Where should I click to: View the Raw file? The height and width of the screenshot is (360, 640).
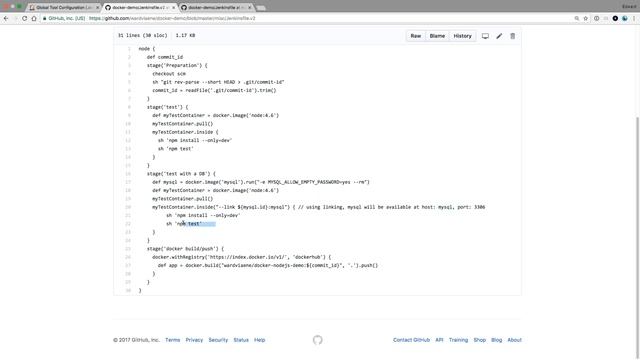click(416, 36)
